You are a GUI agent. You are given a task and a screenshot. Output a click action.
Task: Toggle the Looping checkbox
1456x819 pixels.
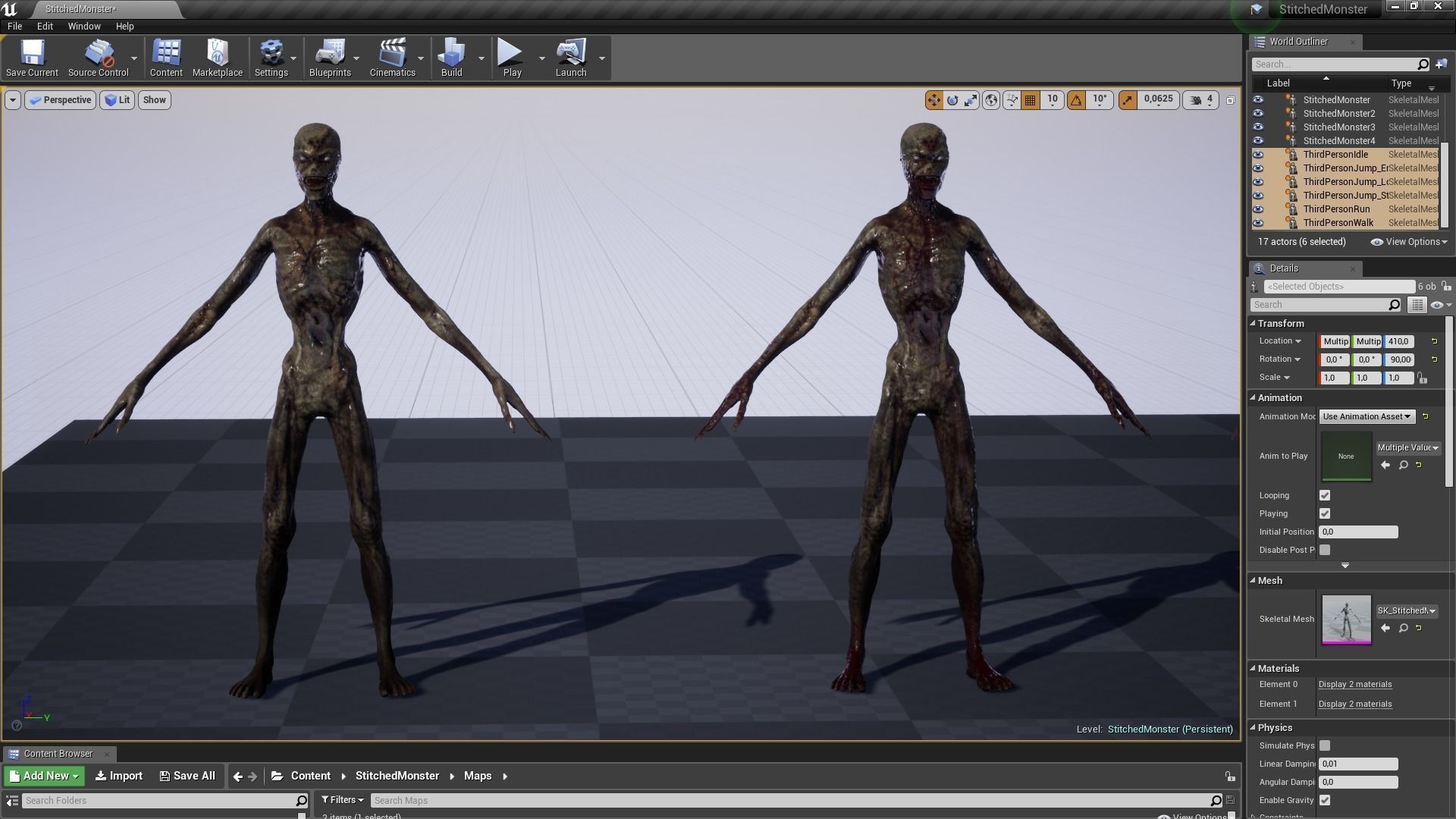click(x=1325, y=495)
